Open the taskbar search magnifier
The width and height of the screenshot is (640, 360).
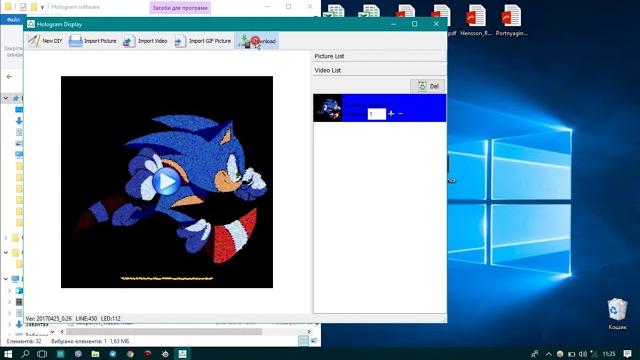(x=25, y=353)
